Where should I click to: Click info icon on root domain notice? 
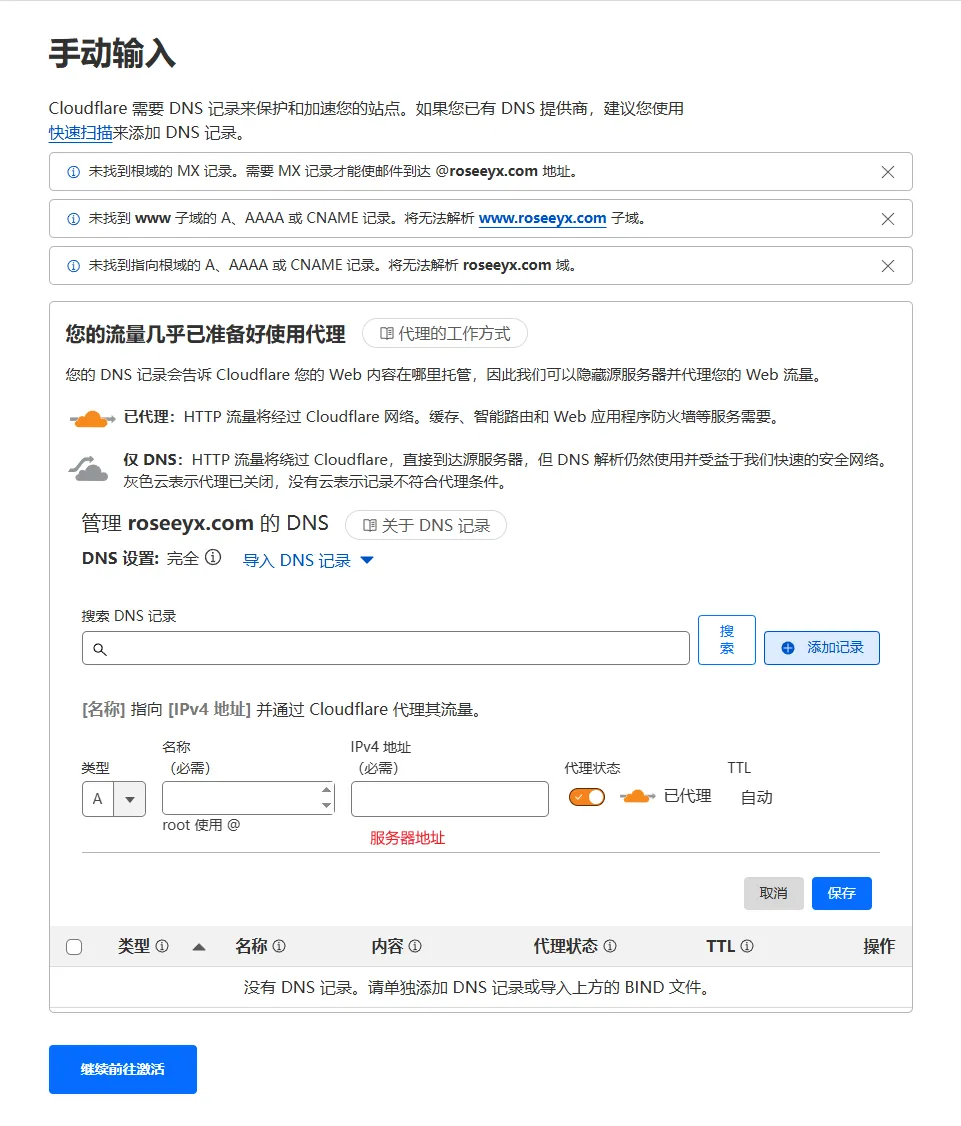point(73,266)
